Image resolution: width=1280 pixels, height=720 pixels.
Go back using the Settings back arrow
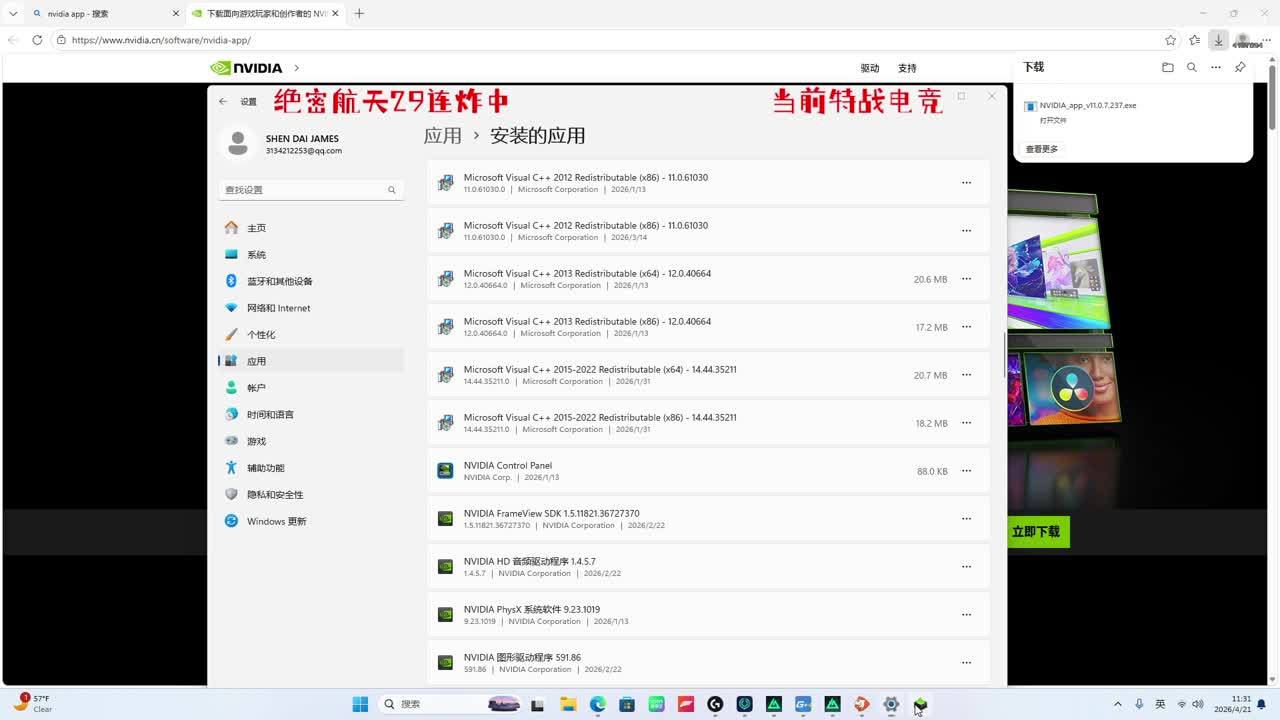223,101
